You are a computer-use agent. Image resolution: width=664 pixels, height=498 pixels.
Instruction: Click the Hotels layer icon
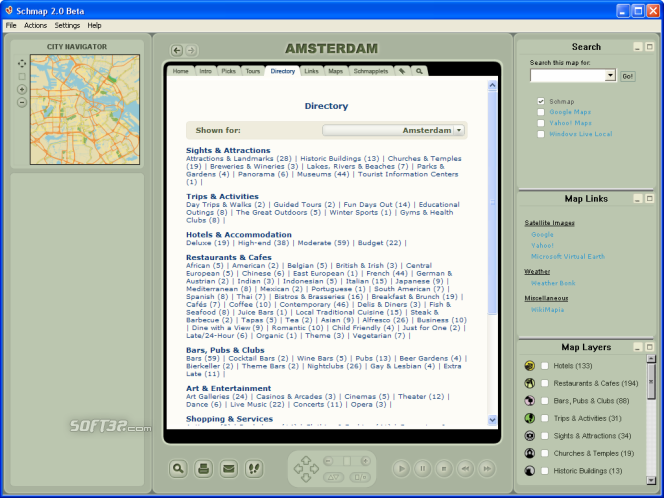tap(529, 366)
